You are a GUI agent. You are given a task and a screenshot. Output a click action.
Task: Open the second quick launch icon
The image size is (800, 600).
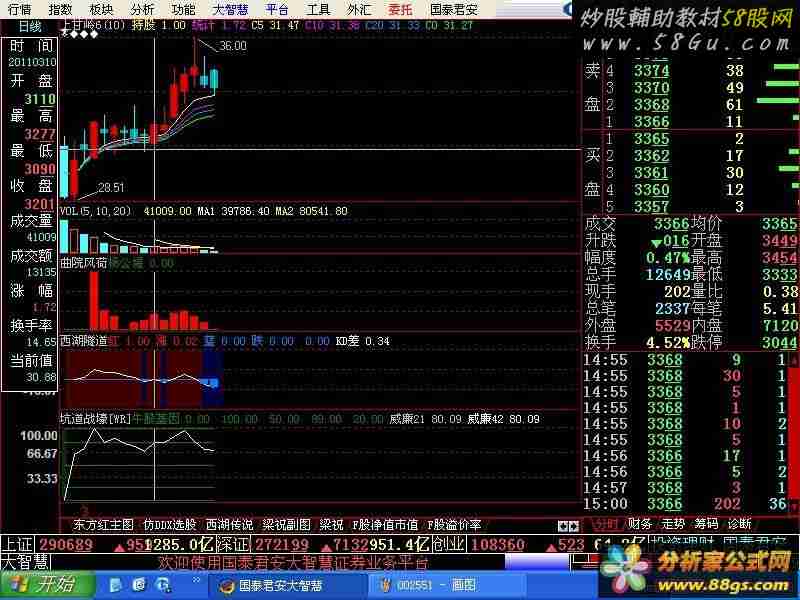click(139, 585)
